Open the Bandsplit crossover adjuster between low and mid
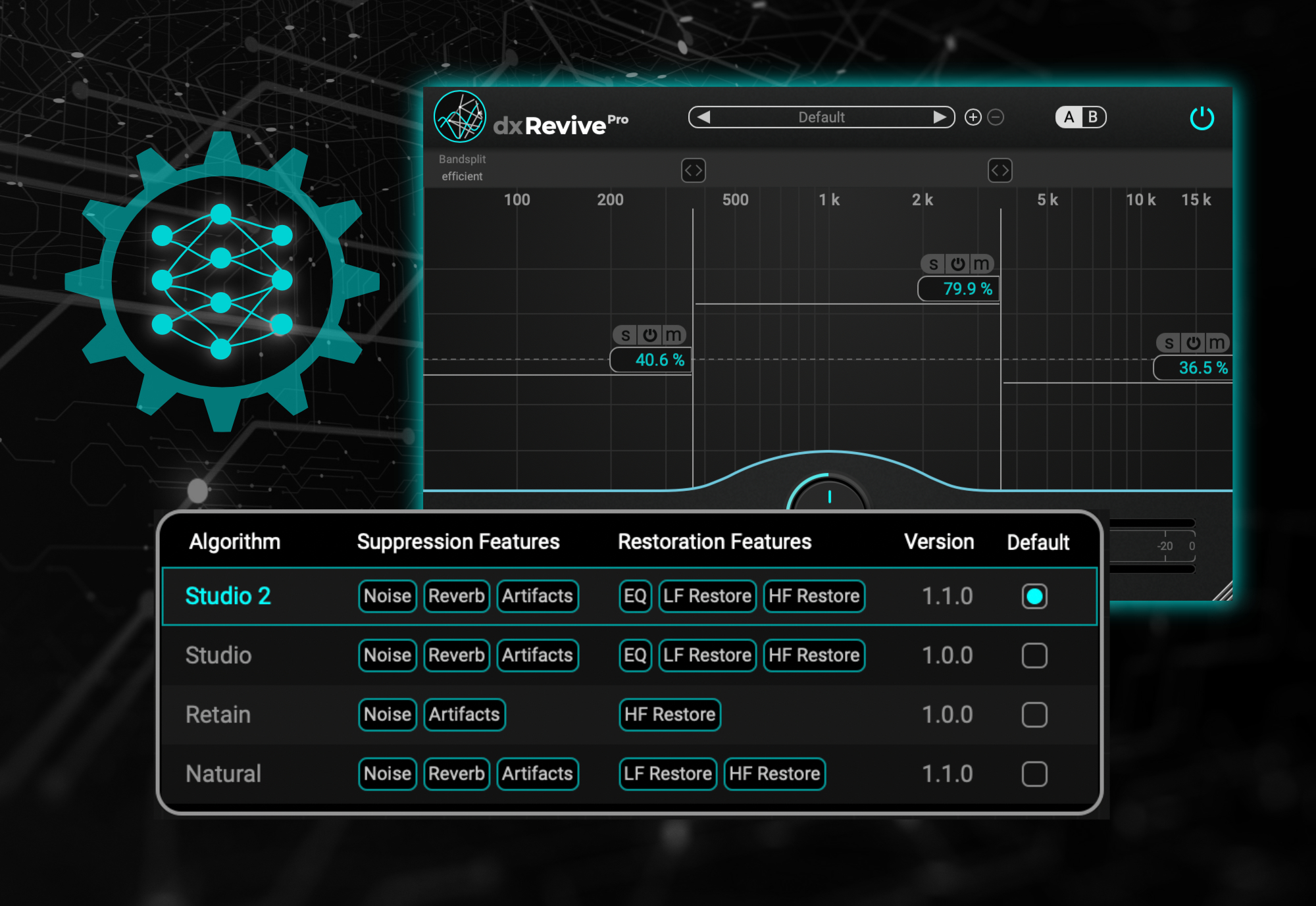Screen dimensions: 1316x906 point(693,170)
